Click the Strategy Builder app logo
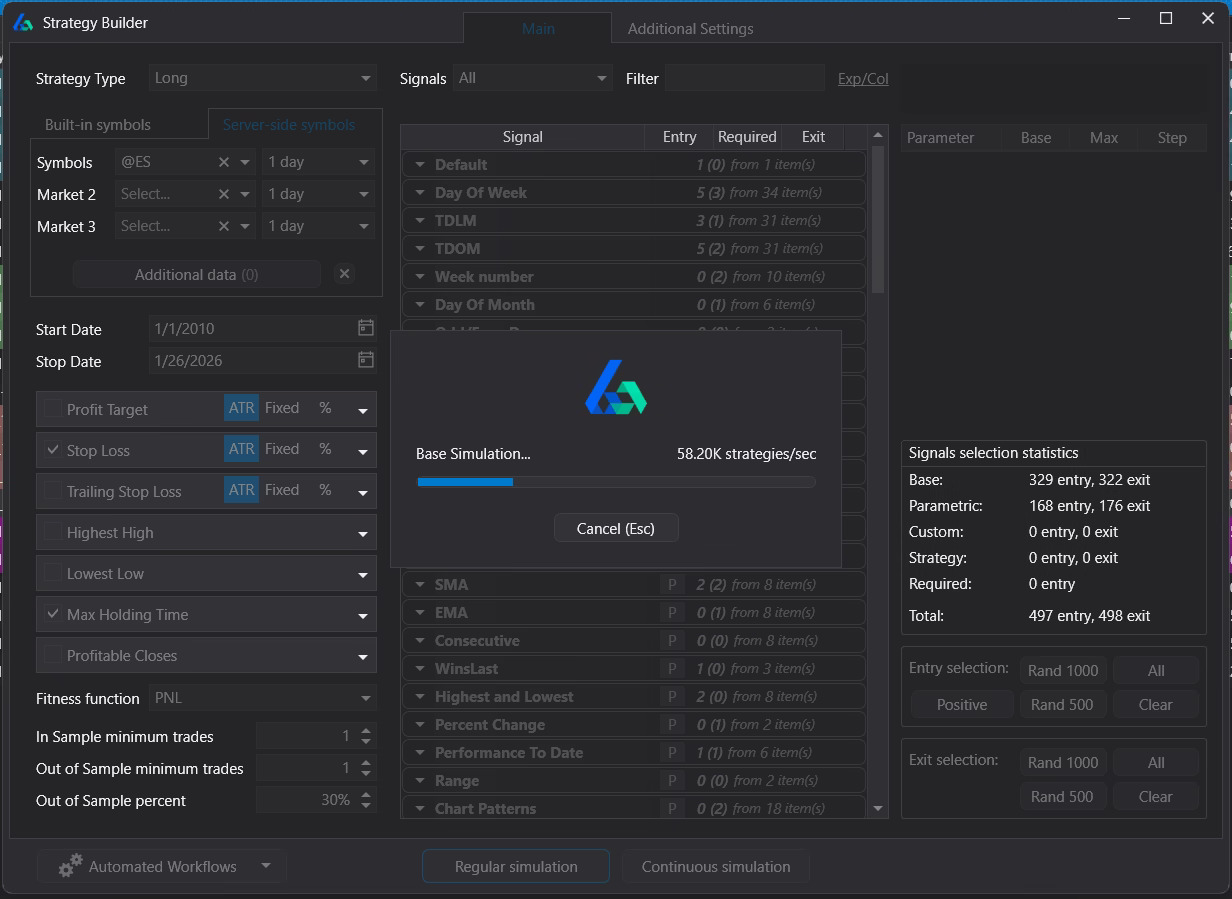This screenshot has height=899, width=1232. [23, 22]
